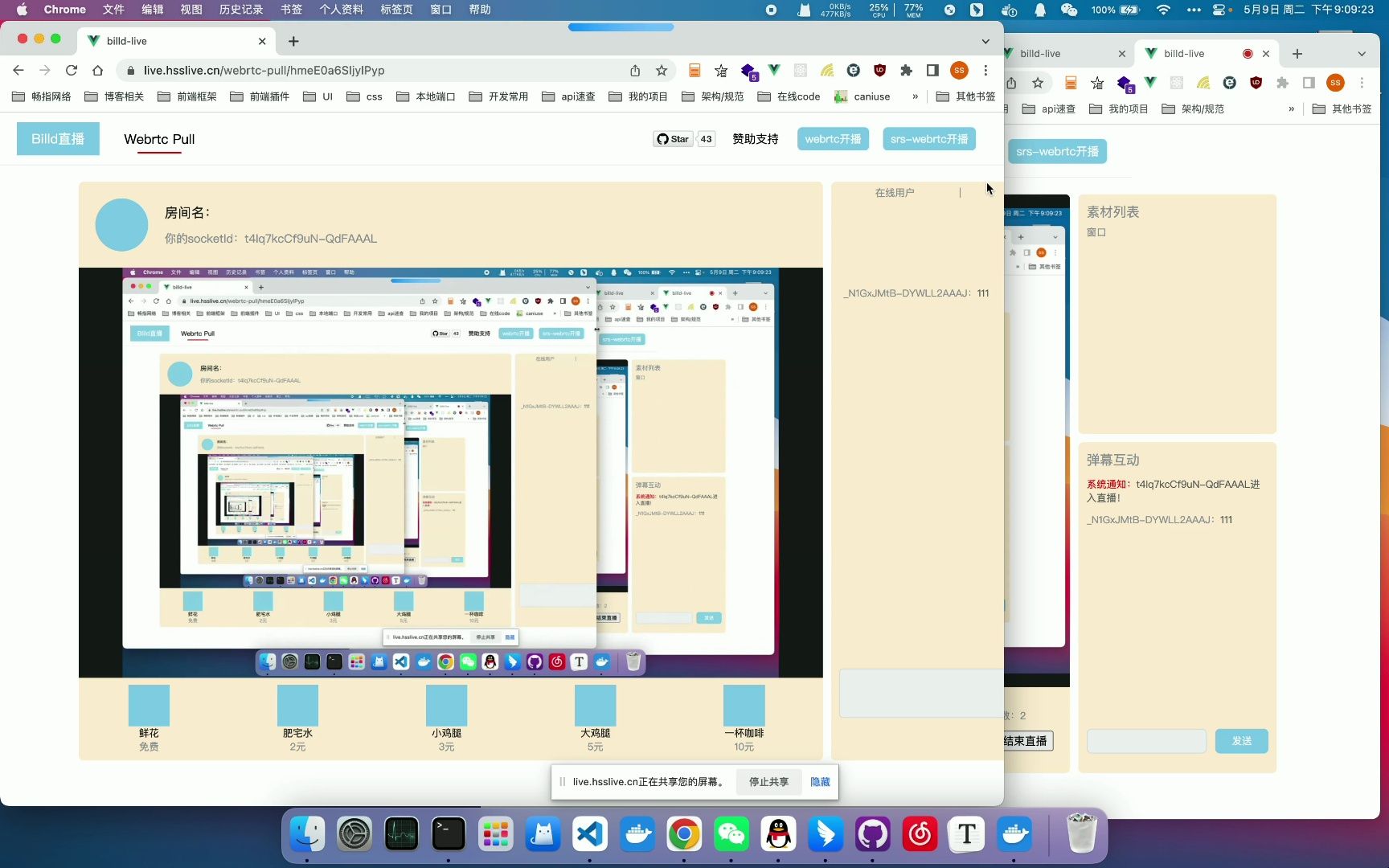The image size is (1389, 868).
Task: Click 隐藏 on the sharing notification bar
Action: tap(820, 782)
